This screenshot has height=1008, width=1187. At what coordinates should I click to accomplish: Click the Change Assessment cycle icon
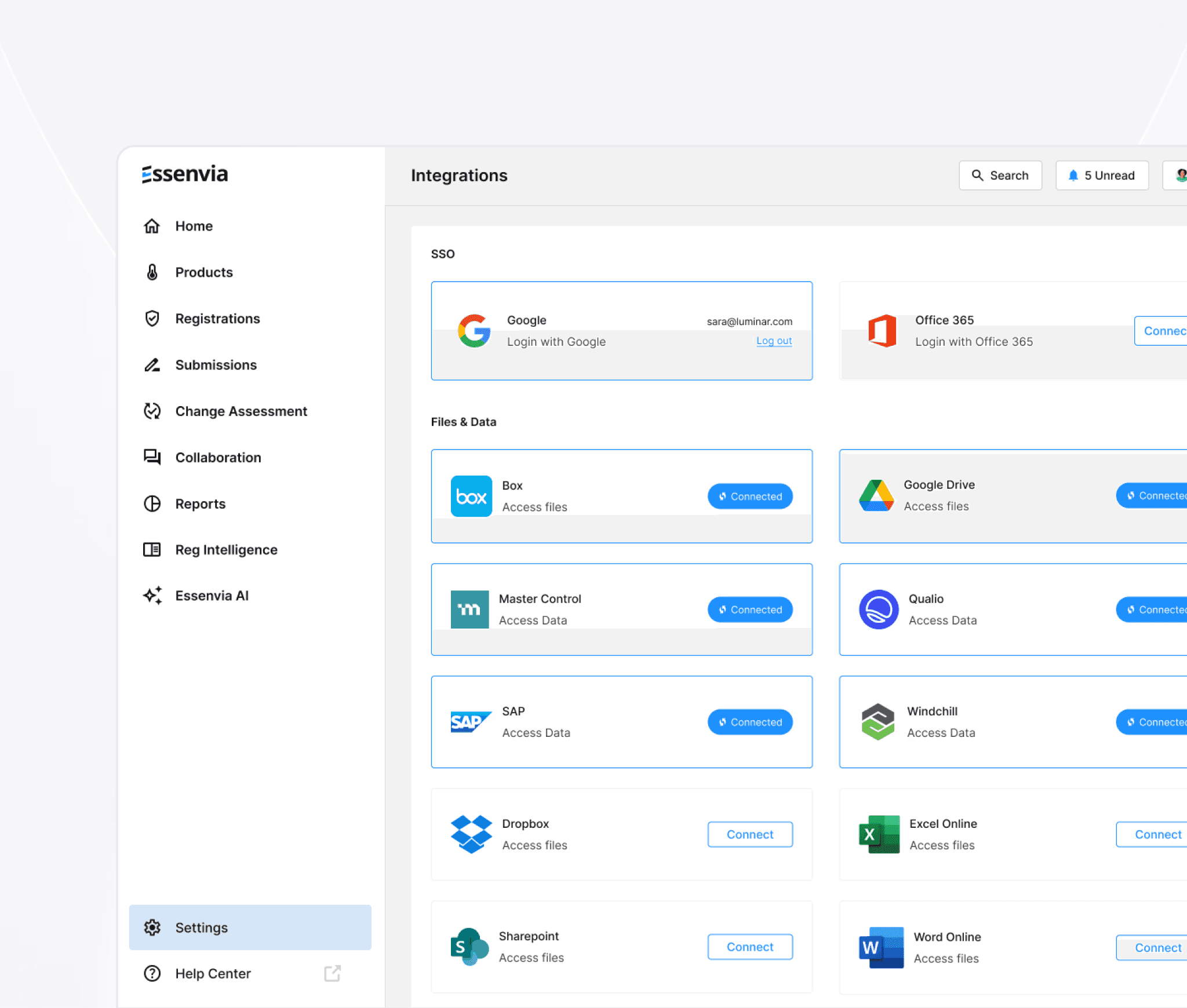pyautogui.click(x=152, y=411)
